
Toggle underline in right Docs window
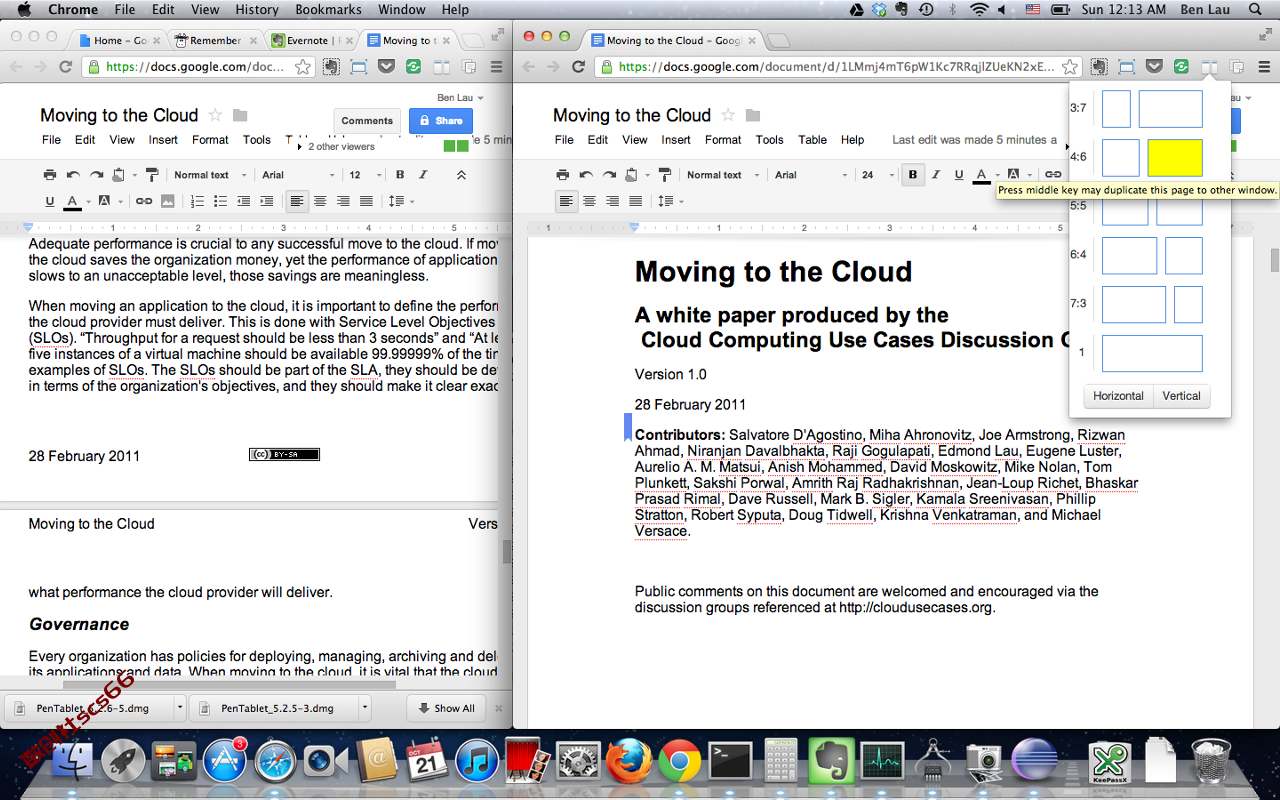pos(959,175)
